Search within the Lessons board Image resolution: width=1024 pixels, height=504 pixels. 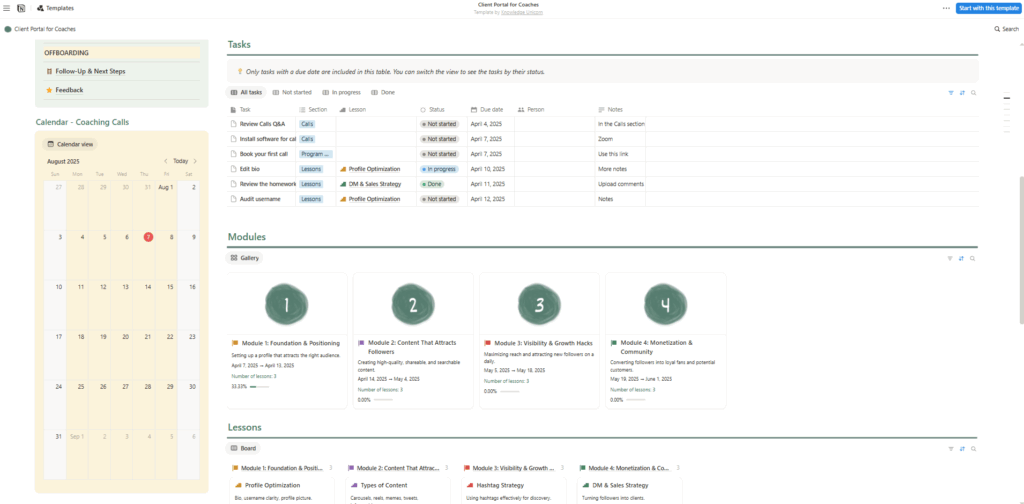[x=972, y=449]
